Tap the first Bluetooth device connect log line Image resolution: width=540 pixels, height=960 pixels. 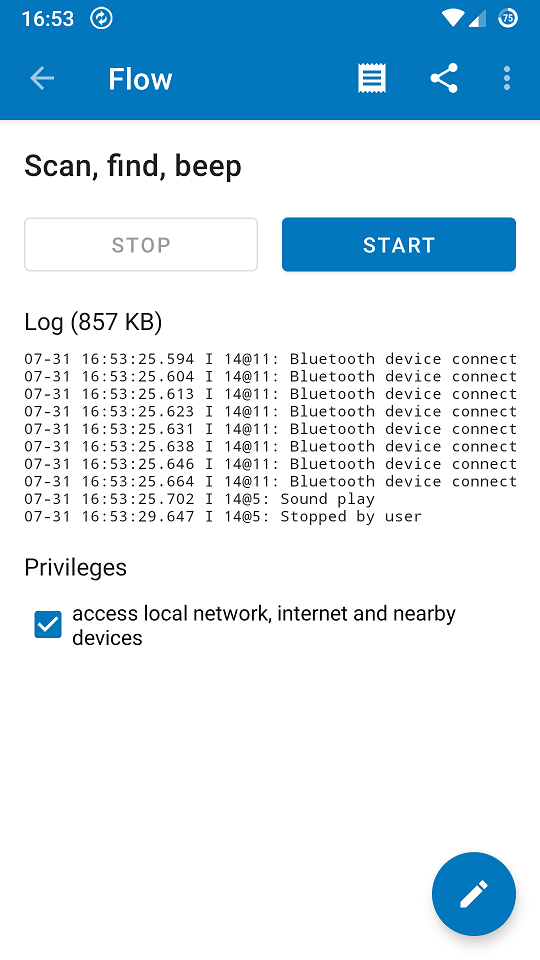coord(271,359)
